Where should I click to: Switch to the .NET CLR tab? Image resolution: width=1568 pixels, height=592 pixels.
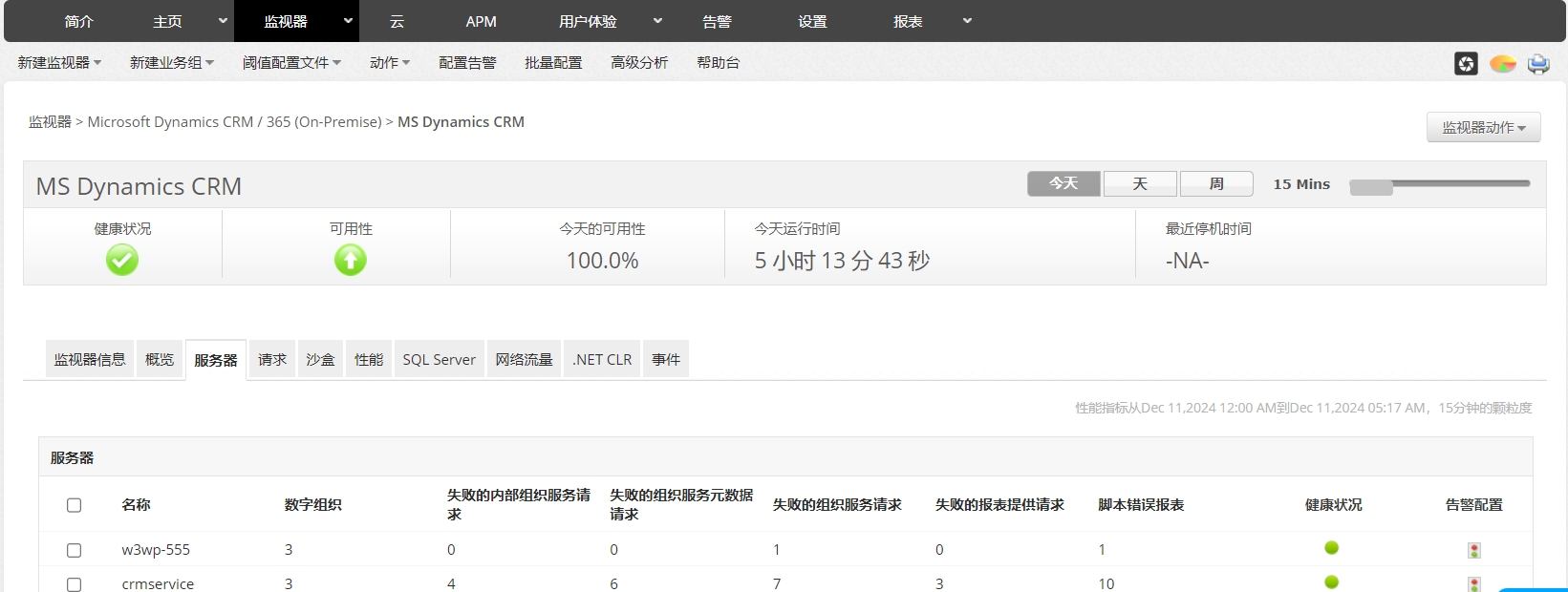tap(602, 359)
